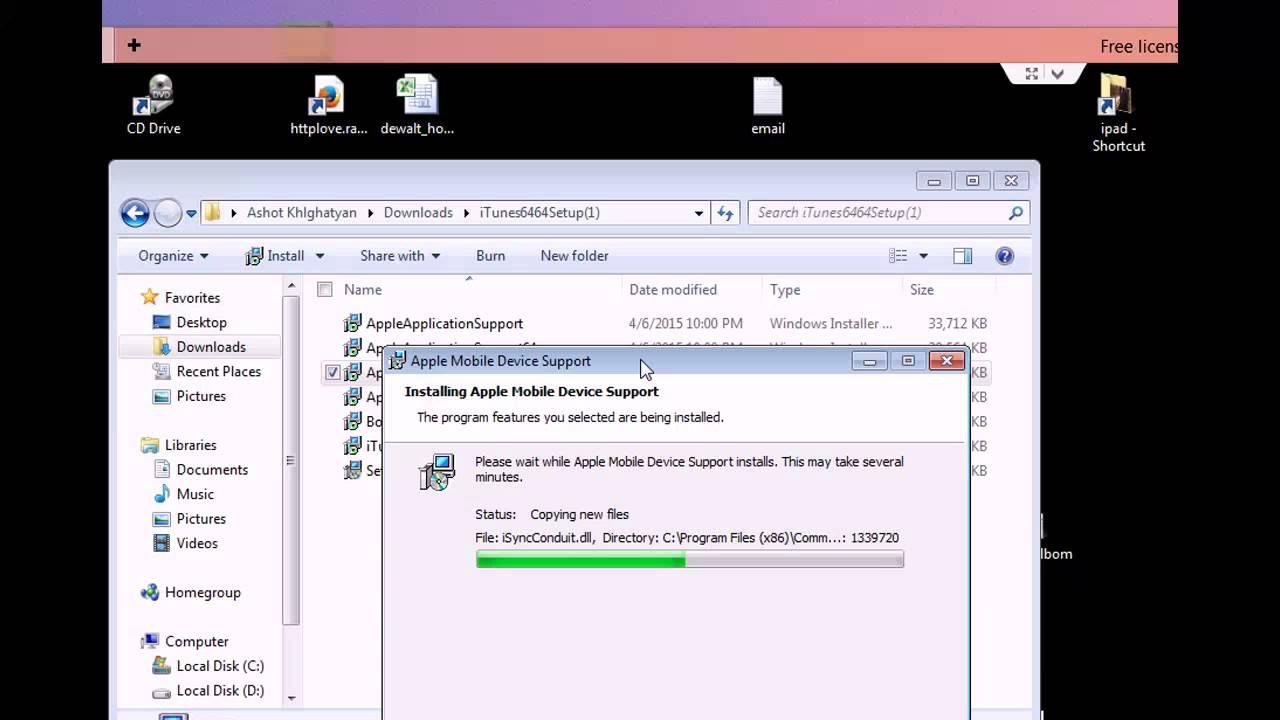The image size is (1280, 720).
Task: Open the Organize dropdown menu
Action: [x=173, y=256]
